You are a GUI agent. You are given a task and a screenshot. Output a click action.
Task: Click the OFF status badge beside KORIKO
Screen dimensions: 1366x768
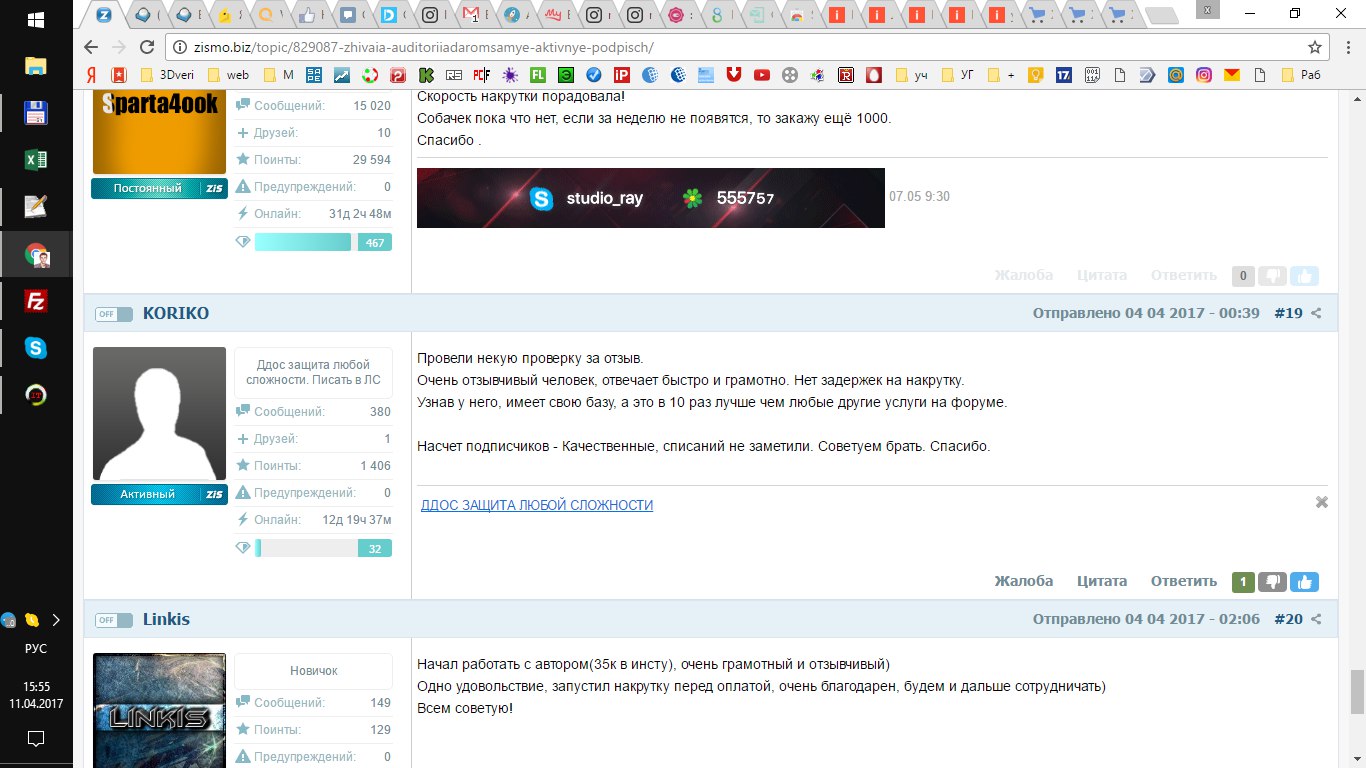[x=114, y=314]
